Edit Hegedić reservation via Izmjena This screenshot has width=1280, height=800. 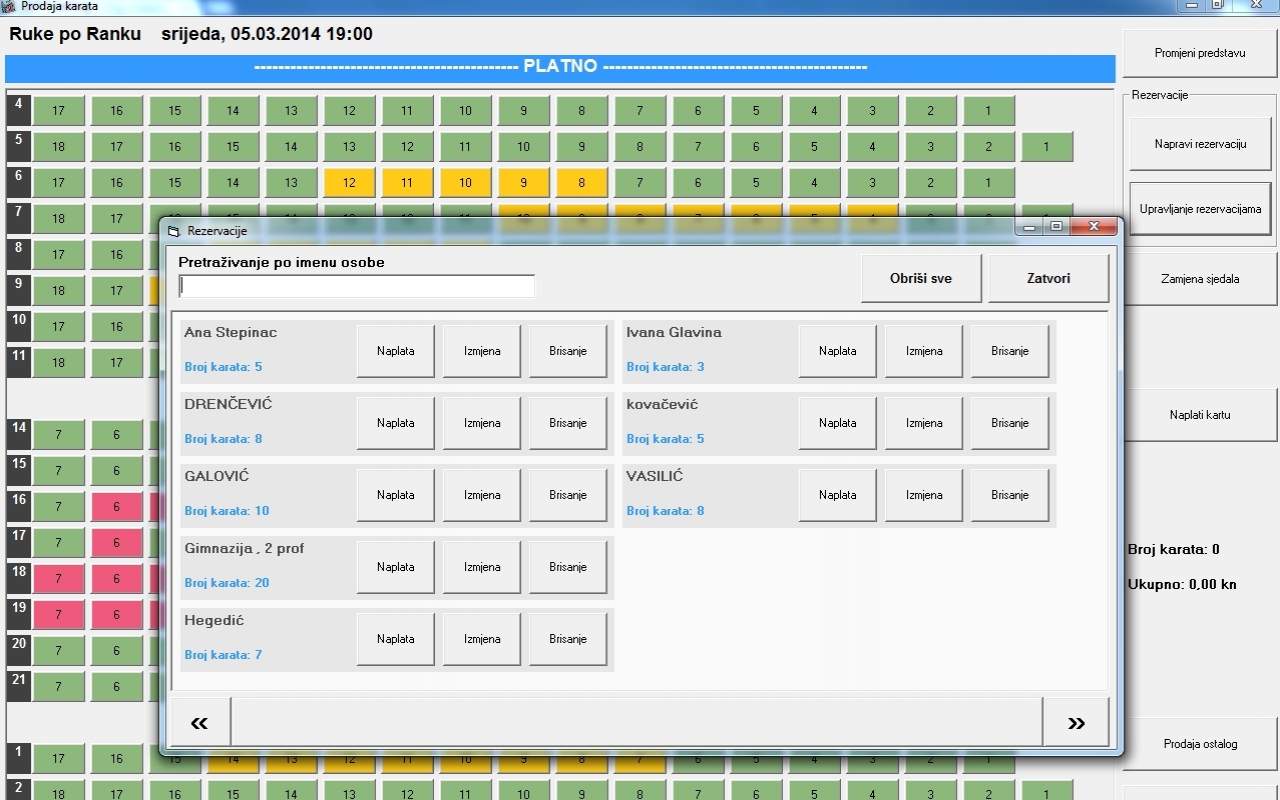coord(481,639)
